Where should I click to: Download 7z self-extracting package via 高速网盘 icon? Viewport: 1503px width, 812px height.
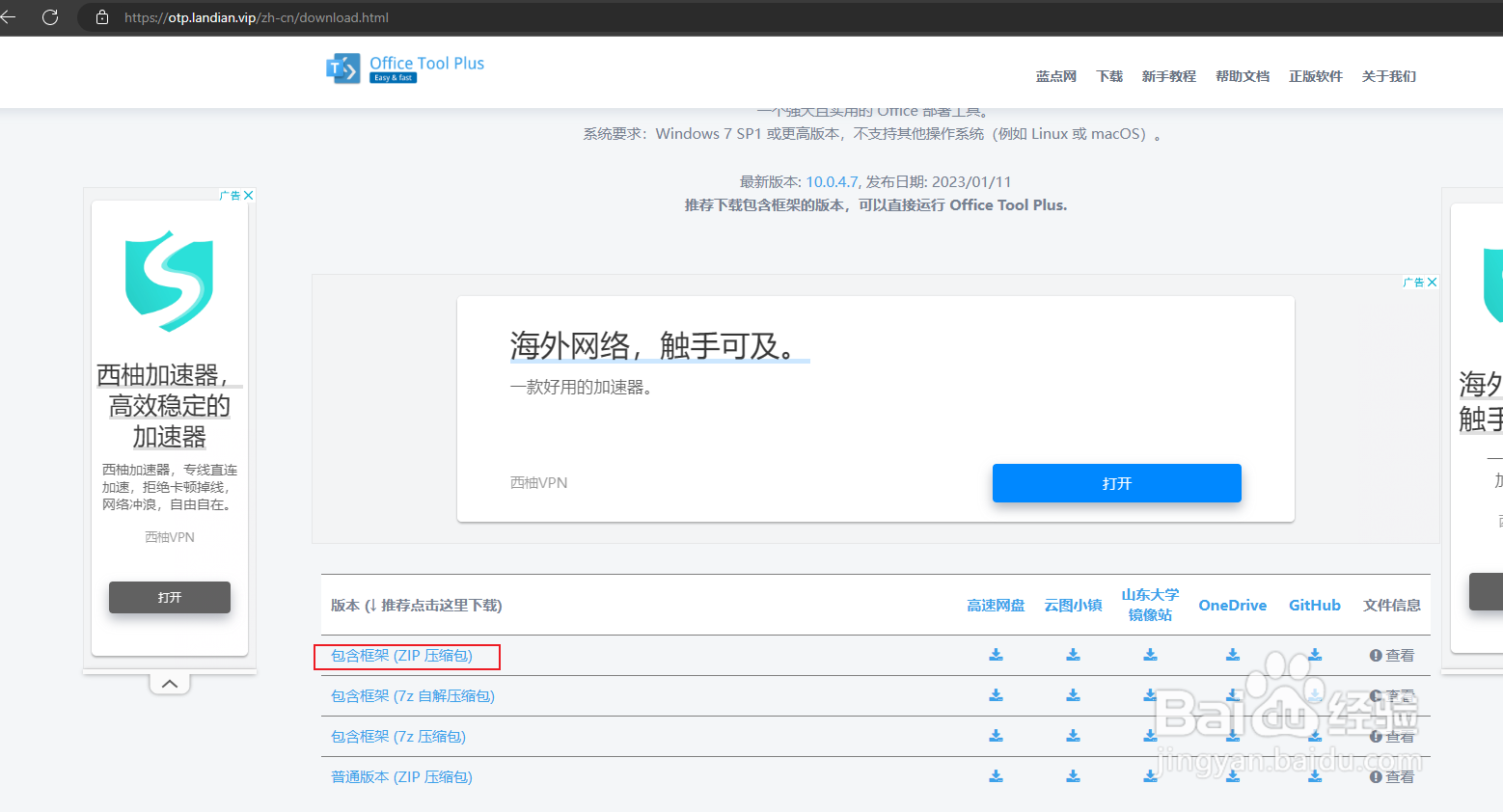(x=997, y=695)
